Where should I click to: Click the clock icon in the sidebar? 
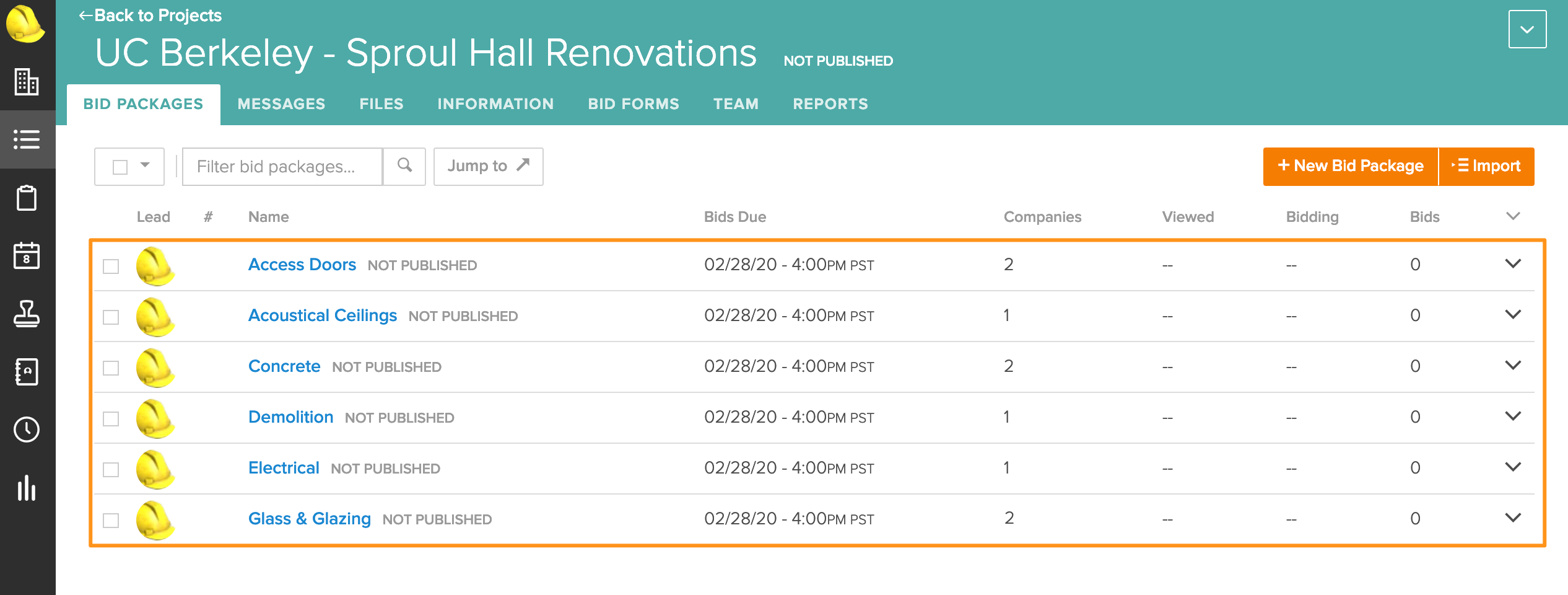pyautogui.click(x=27, y=430)
